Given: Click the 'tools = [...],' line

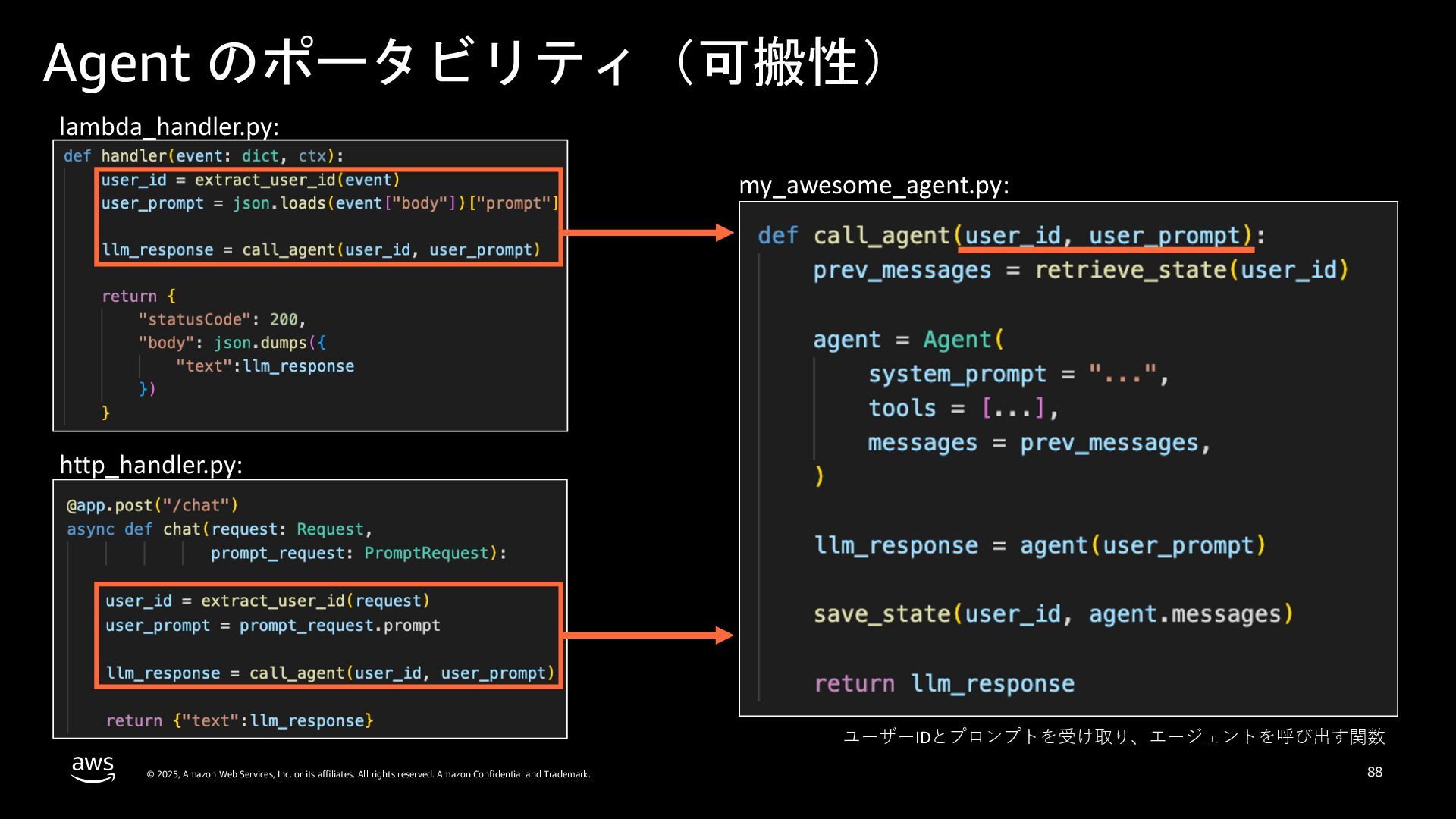Looking at the screenshot, I should [963, 408].
